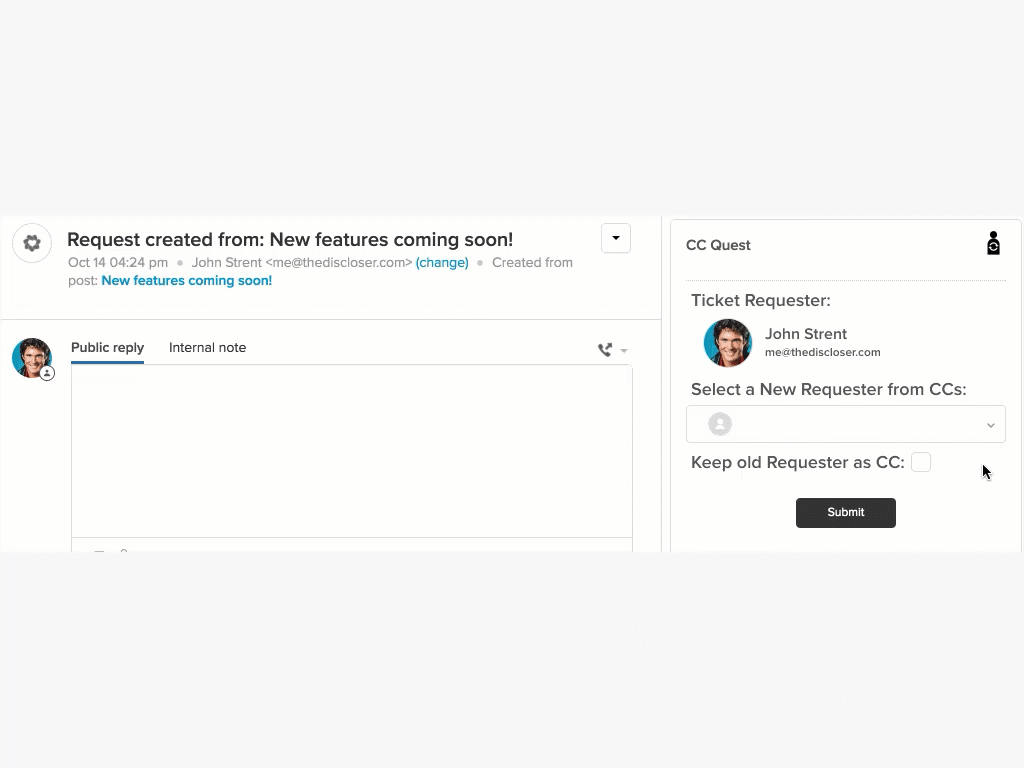Click the CC Quest refresh app icon
The height and width of the screenshot is (768, 1024).
tap(993, 244)
